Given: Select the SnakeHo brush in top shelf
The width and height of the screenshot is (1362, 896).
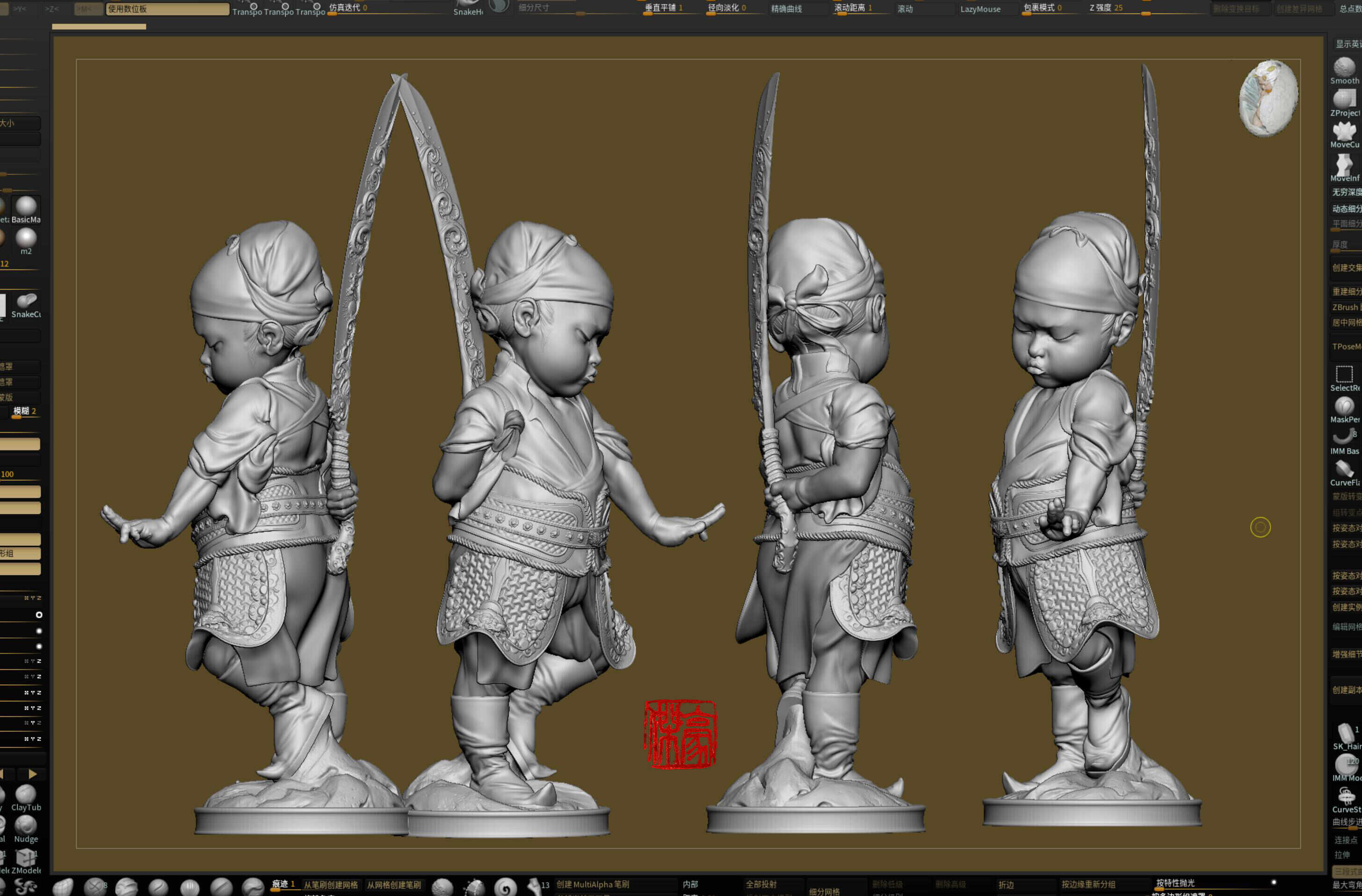Looking at the screenshot, I should 468,7.
